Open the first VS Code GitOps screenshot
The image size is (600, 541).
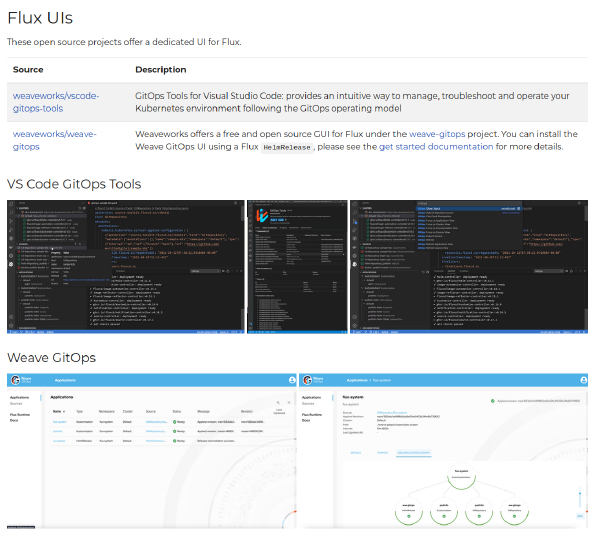[125, 268]
